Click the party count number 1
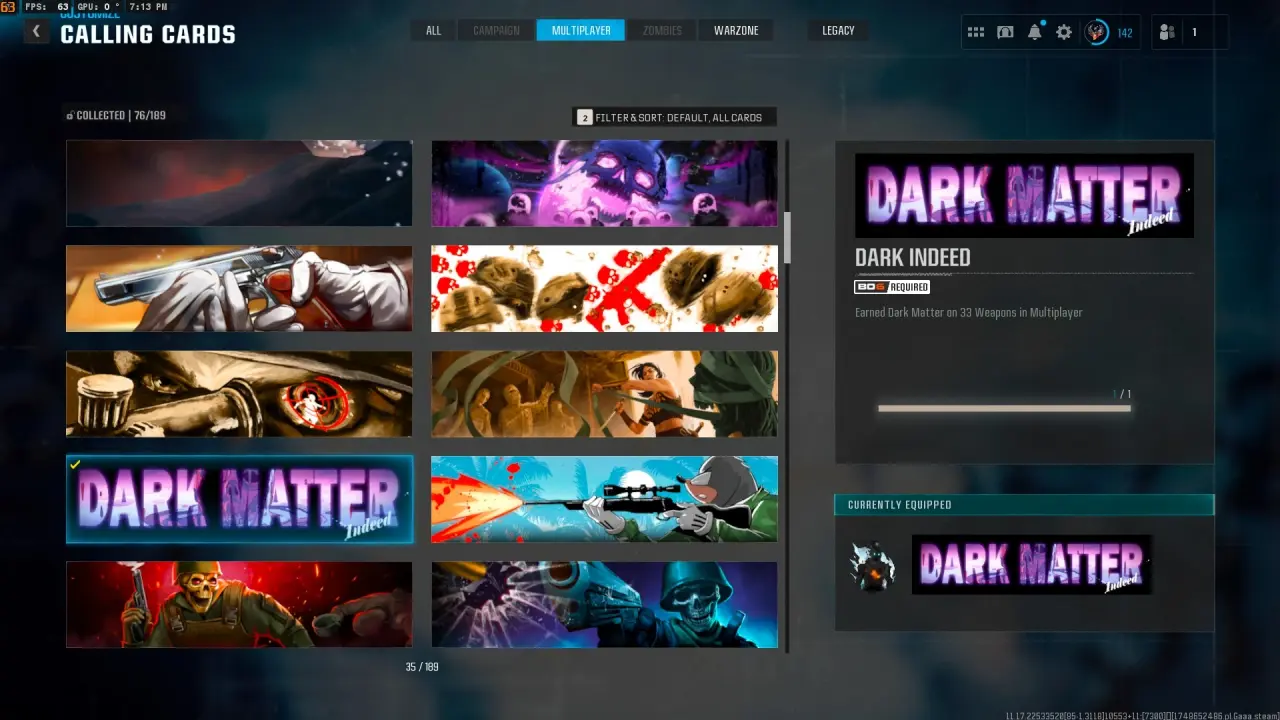Viewport: 1280px width, 720px height. (1193, 32)
